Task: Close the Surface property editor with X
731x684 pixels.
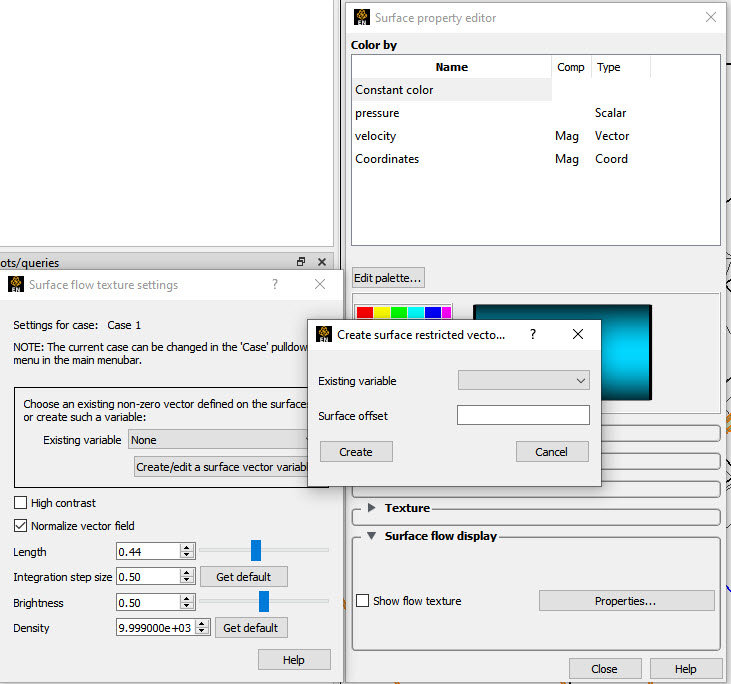Action: (x=710, y=17)
